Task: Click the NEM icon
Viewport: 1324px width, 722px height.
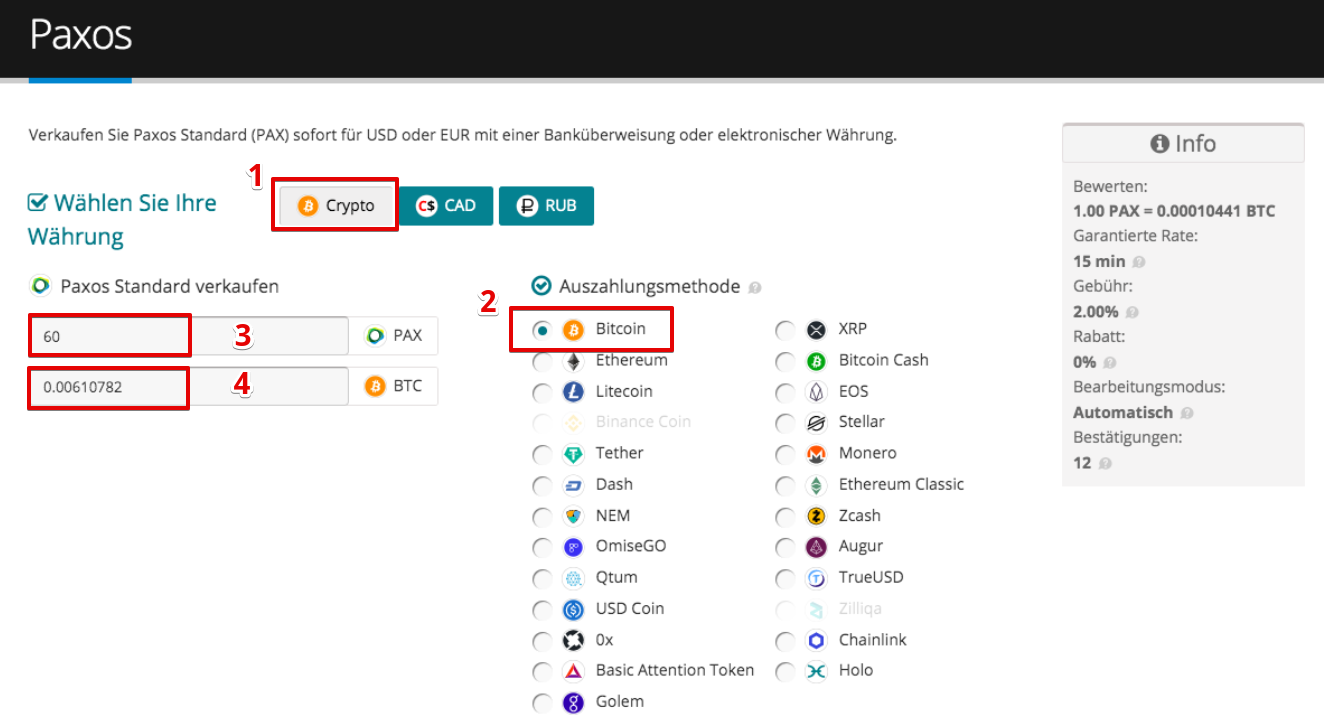Action: [573, 516]
